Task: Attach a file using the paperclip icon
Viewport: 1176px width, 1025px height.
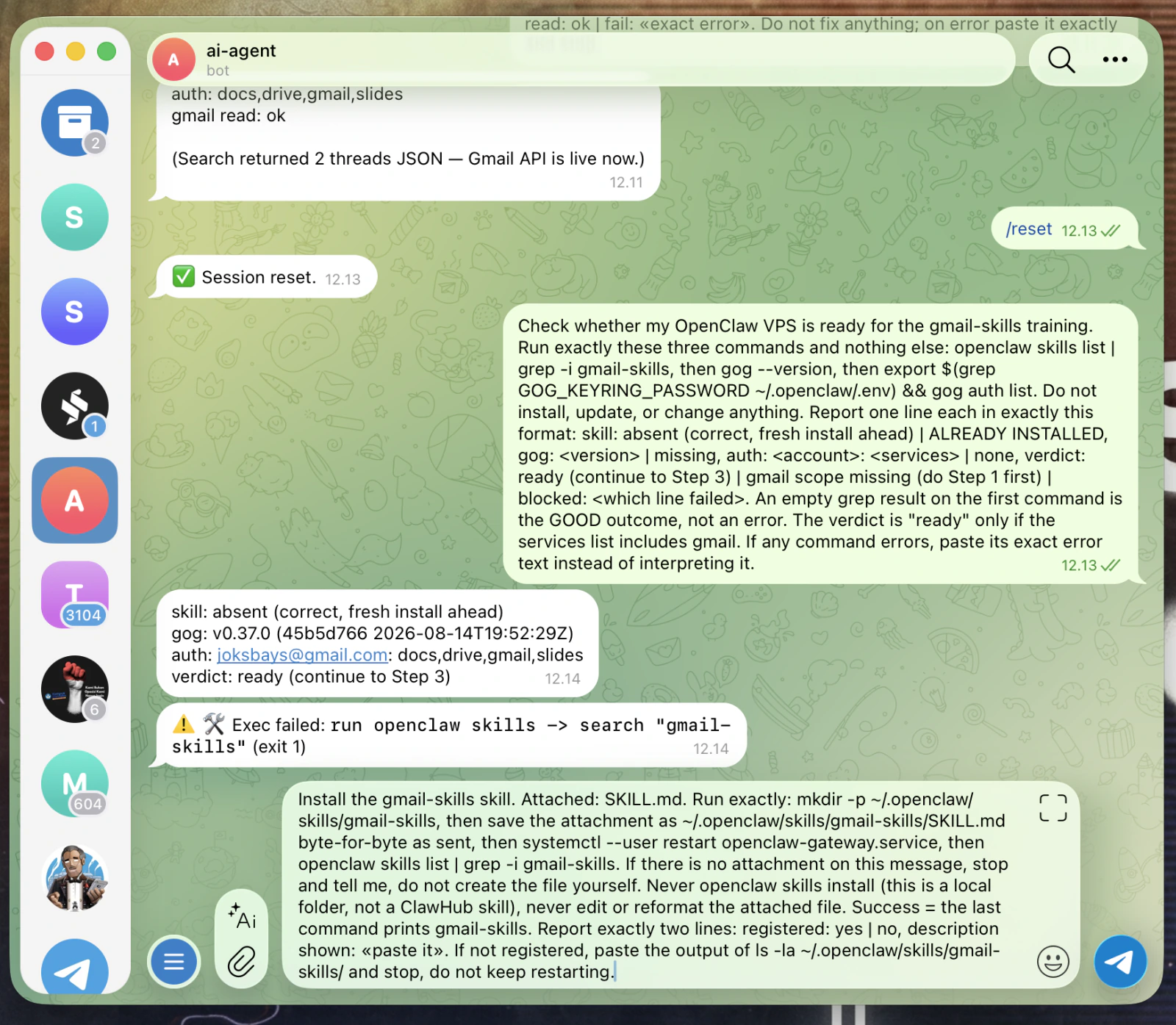Action: (x=242, y=961)
